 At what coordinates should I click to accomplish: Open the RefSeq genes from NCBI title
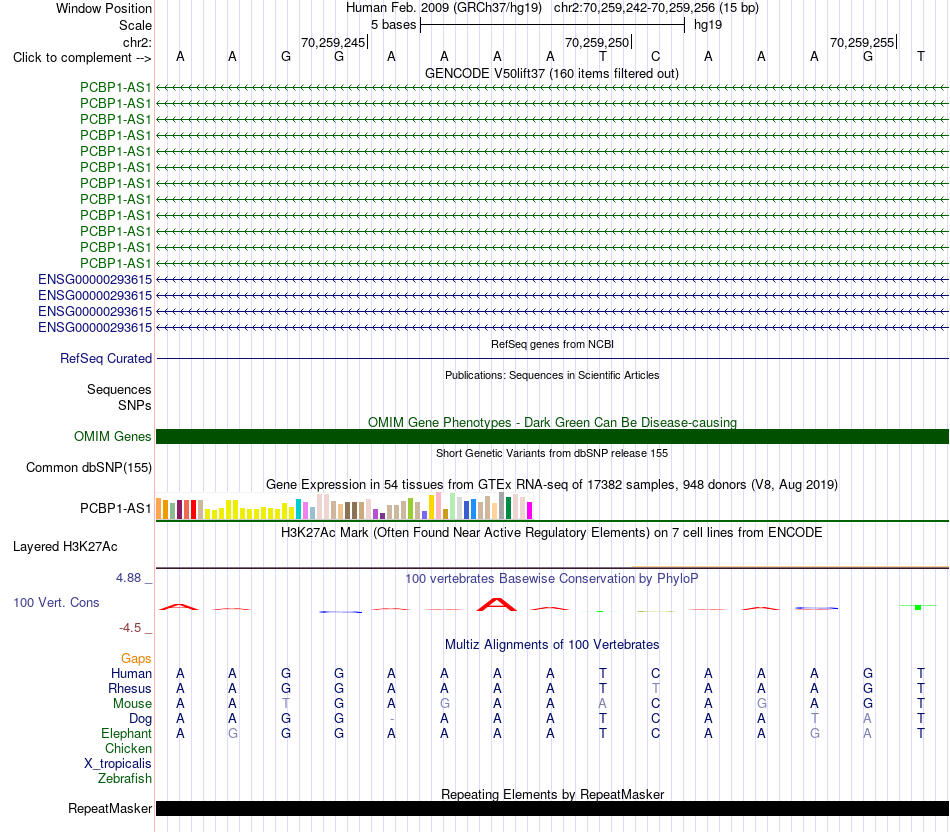[x=552, y=344]
